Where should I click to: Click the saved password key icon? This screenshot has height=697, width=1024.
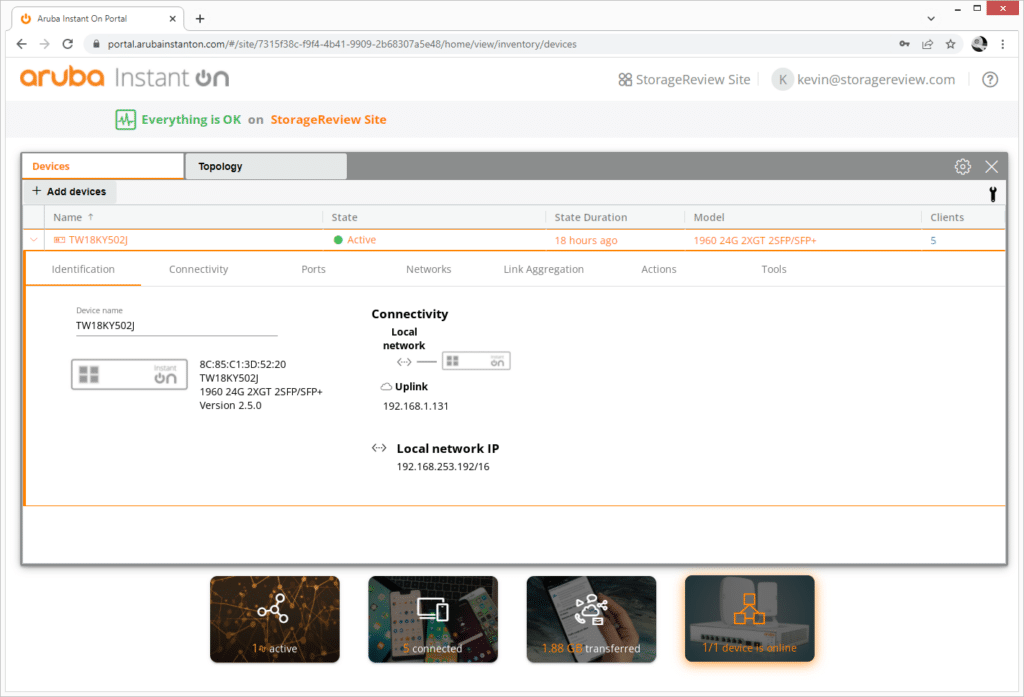[x=904, y=44]
